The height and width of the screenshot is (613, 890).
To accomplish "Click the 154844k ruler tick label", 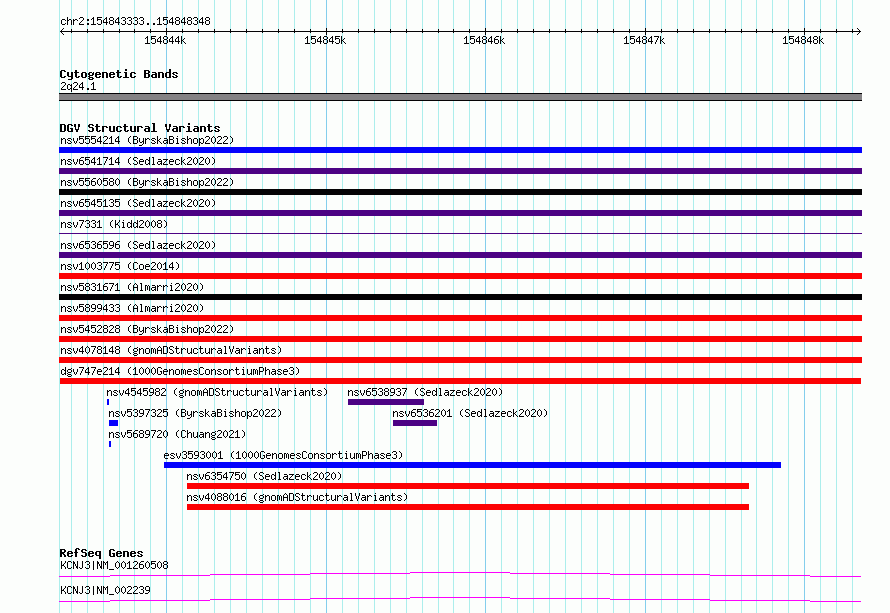I will [x=165, y=40].
